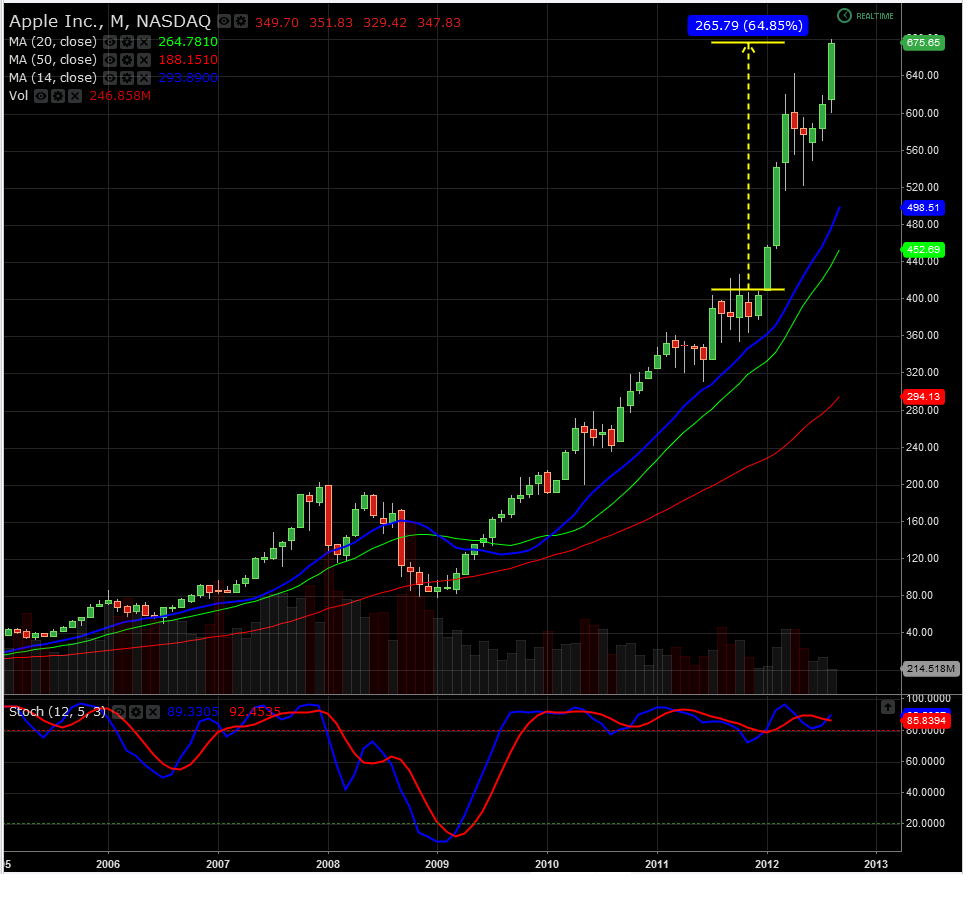Click the 347.83 close price value
970x919 pixels.
pyautogui.click(x=439, y=23)
